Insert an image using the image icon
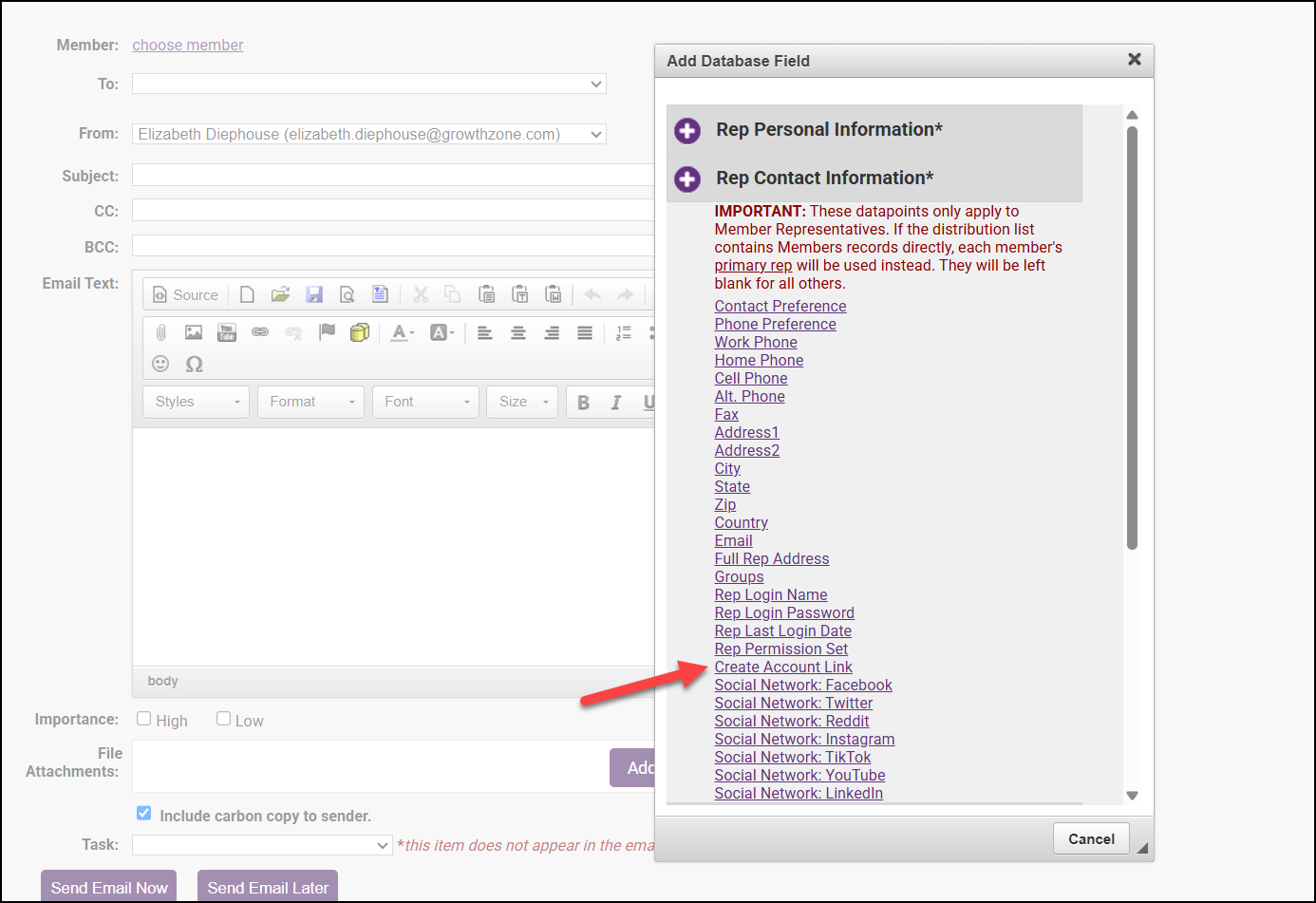The image size is (1316, 903). [194, 332]
